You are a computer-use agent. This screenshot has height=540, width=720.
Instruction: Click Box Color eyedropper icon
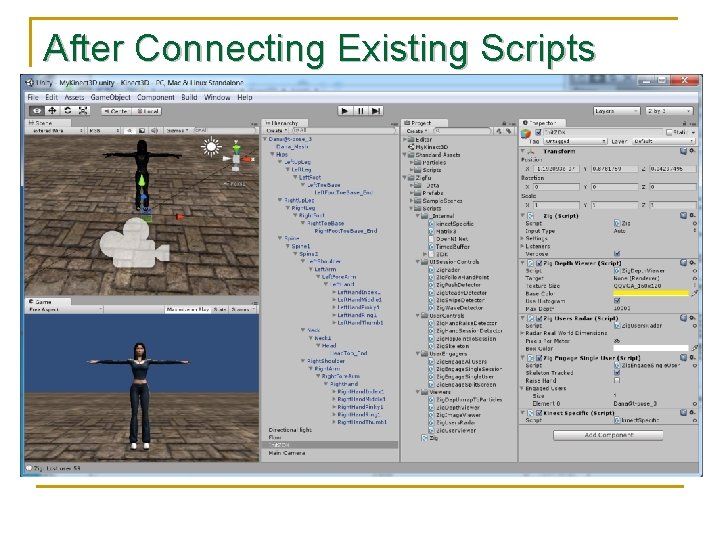(694, 348)
